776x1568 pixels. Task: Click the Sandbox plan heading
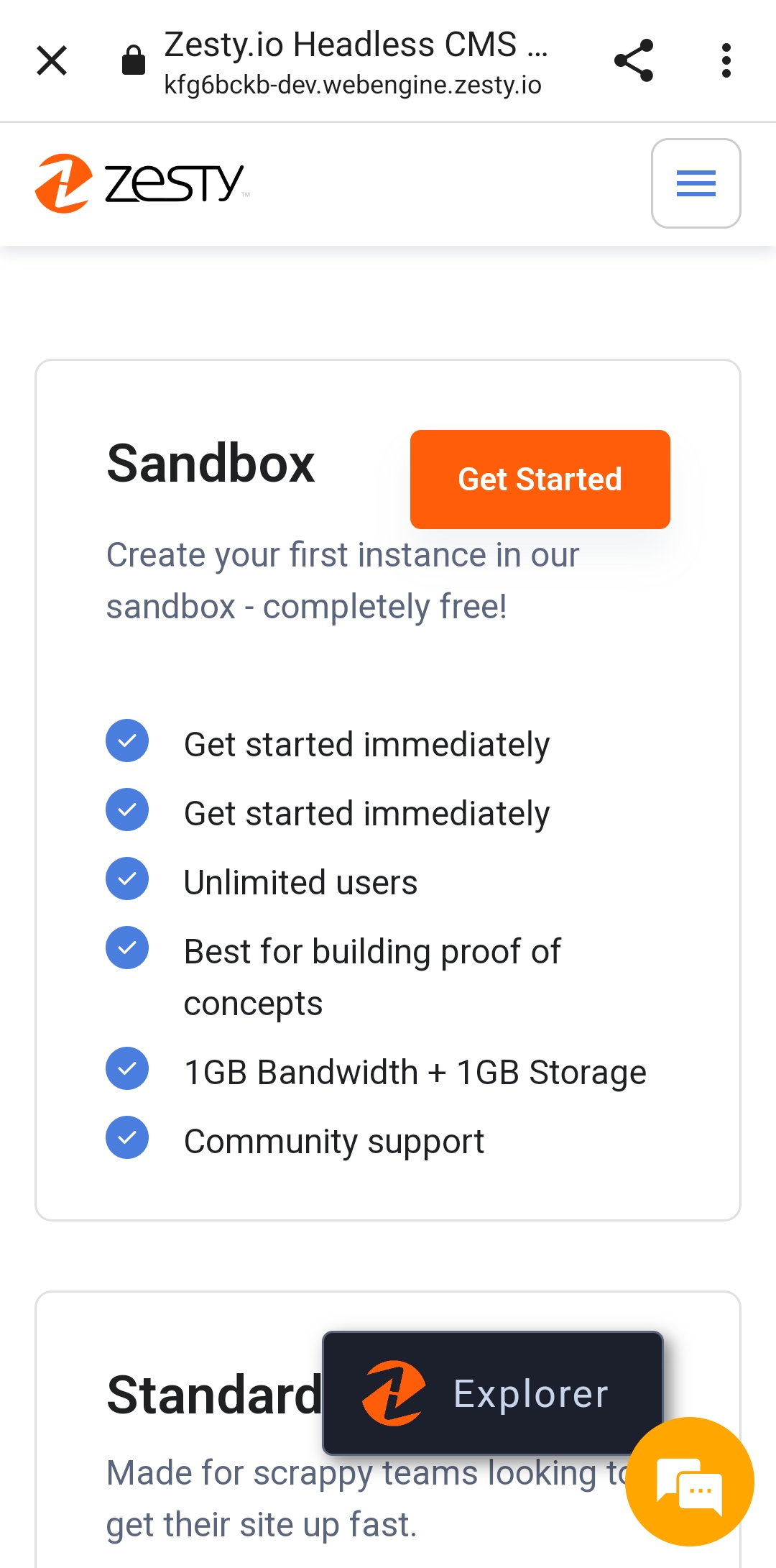pyautogui.click(x=211, y=464)
